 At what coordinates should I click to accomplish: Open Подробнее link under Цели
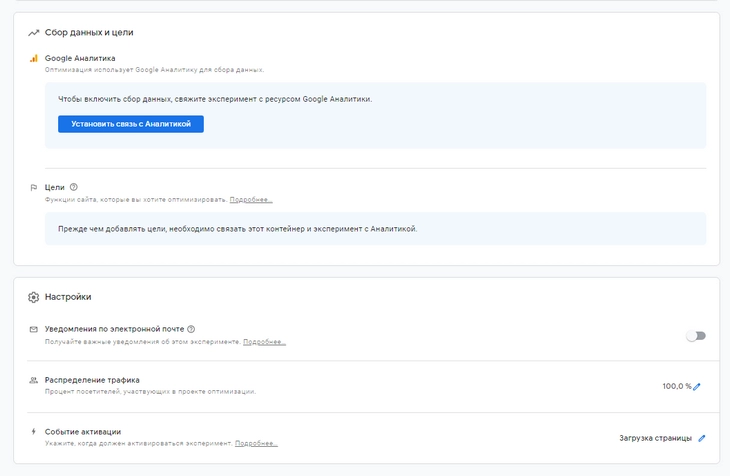(251, 199)
